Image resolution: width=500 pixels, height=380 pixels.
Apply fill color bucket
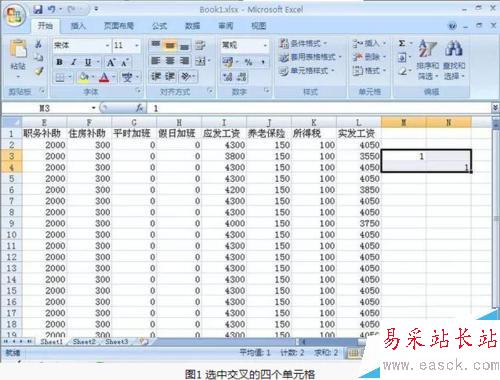[x=83, y=77]
